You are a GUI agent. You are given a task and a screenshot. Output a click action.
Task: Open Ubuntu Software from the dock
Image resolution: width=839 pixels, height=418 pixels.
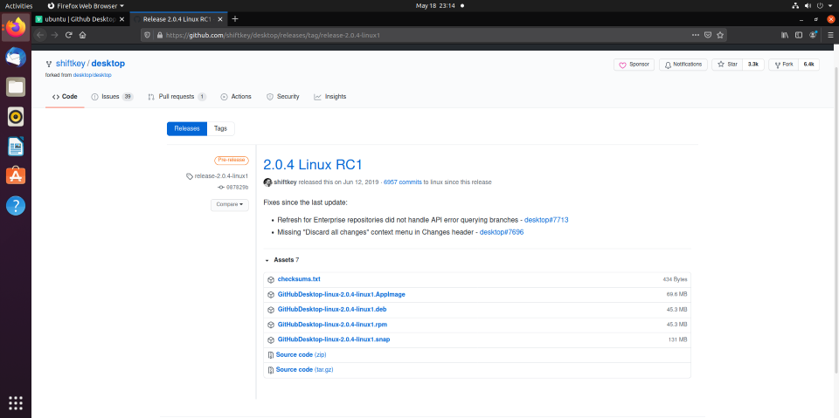[15, 176]
